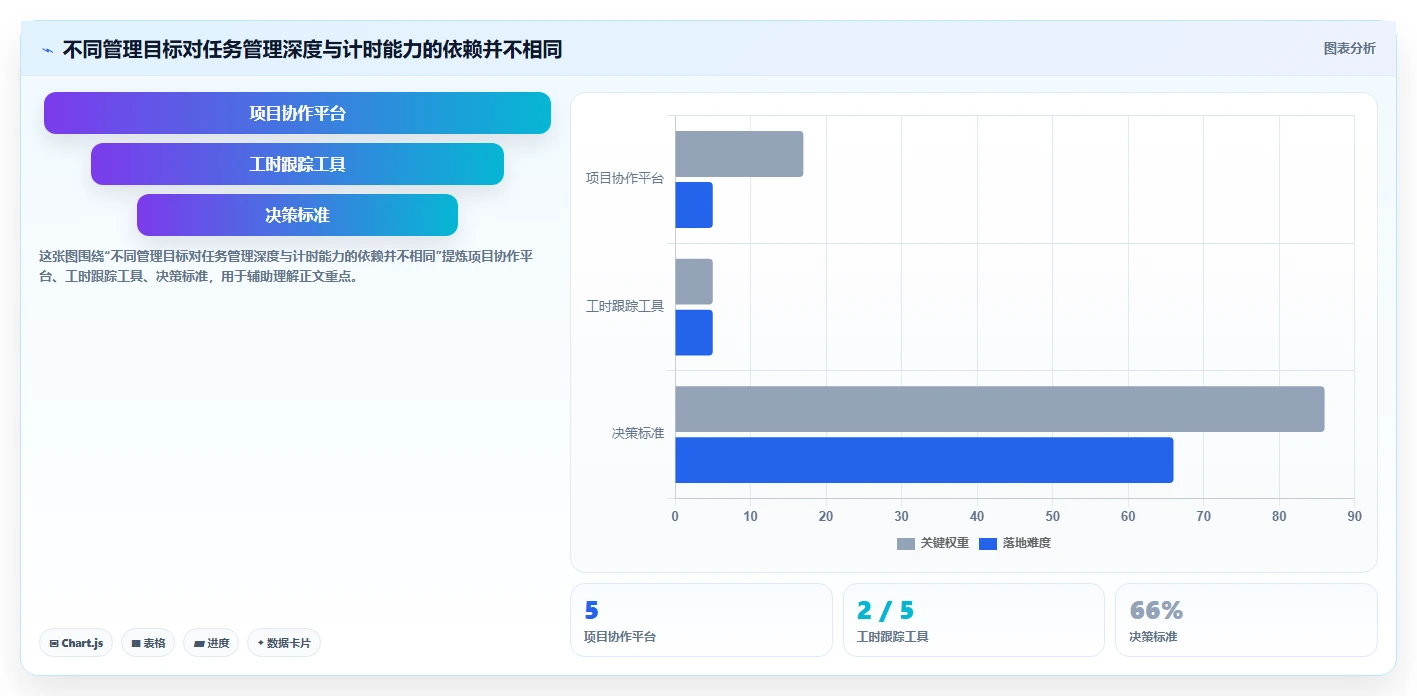Click the 进度 tag chip
1417x696 pixels.
coord(211,643)
